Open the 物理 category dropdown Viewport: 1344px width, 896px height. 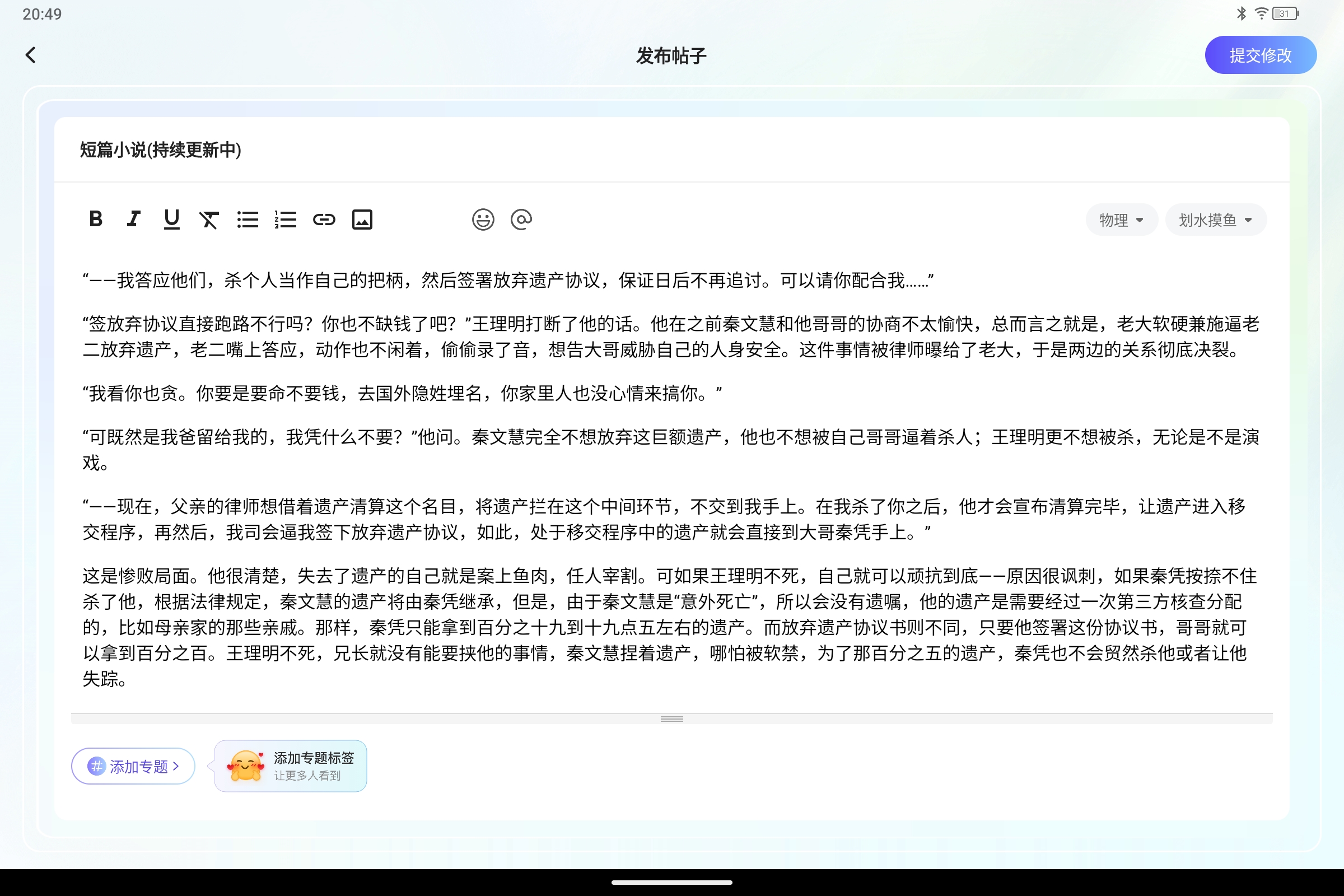pyautogui.click(x=1121, y=220)
